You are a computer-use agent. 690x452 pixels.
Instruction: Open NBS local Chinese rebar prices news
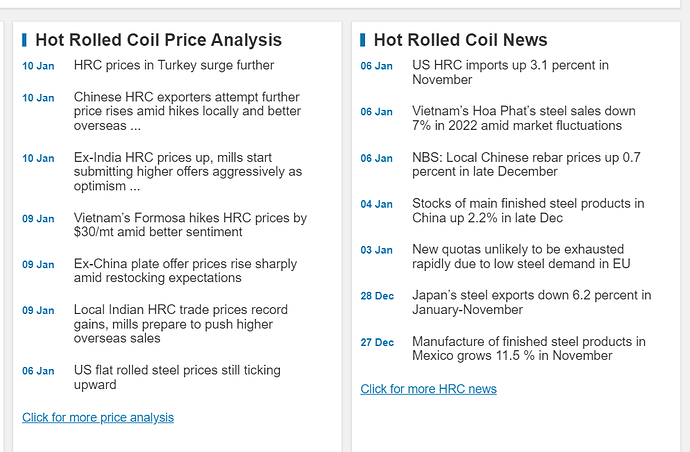[x=526, y=164]
